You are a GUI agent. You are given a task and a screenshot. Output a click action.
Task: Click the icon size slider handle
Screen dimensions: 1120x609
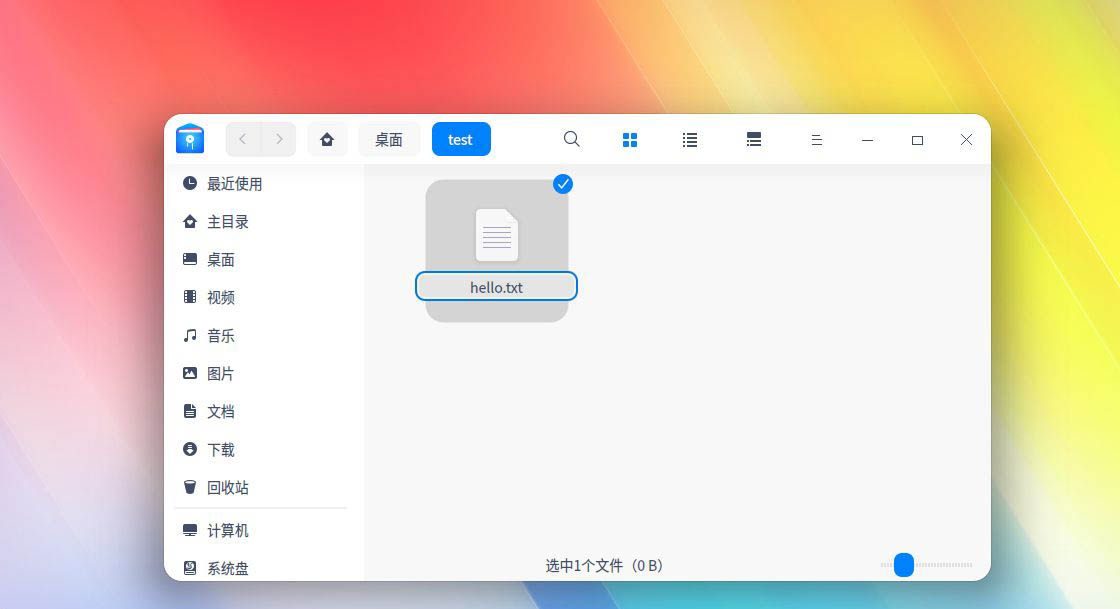coord(904,565)
